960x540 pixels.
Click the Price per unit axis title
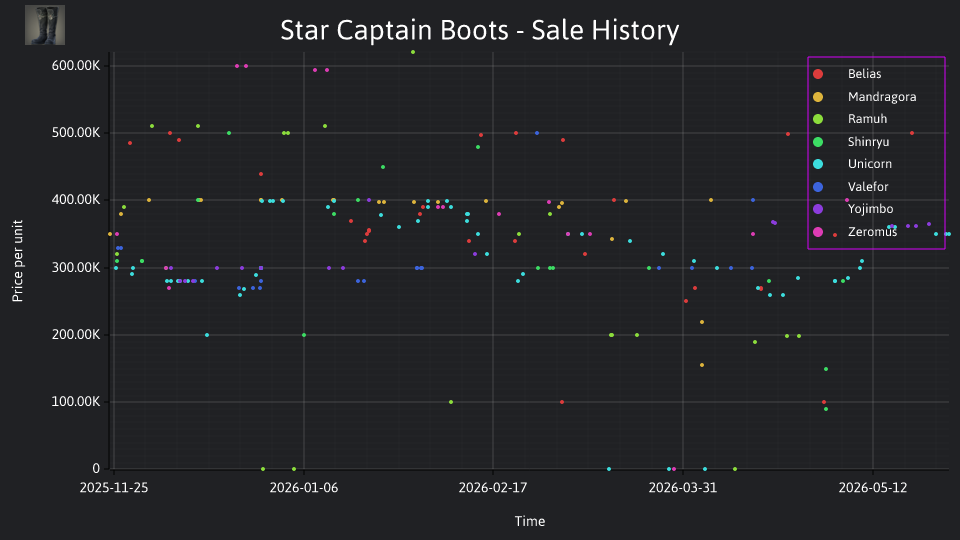(17, 261)
